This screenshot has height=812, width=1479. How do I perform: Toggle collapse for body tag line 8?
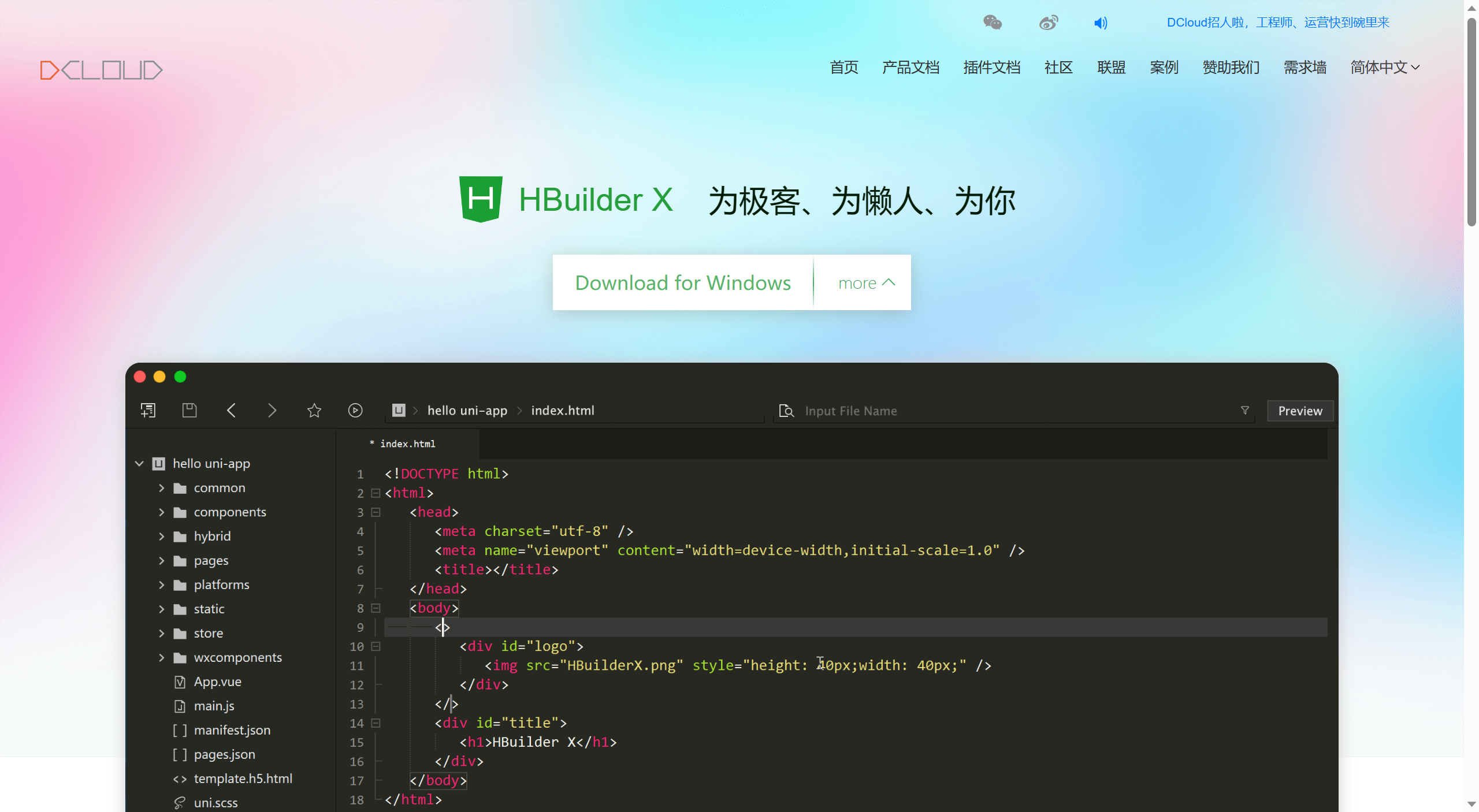coord(375,608)
